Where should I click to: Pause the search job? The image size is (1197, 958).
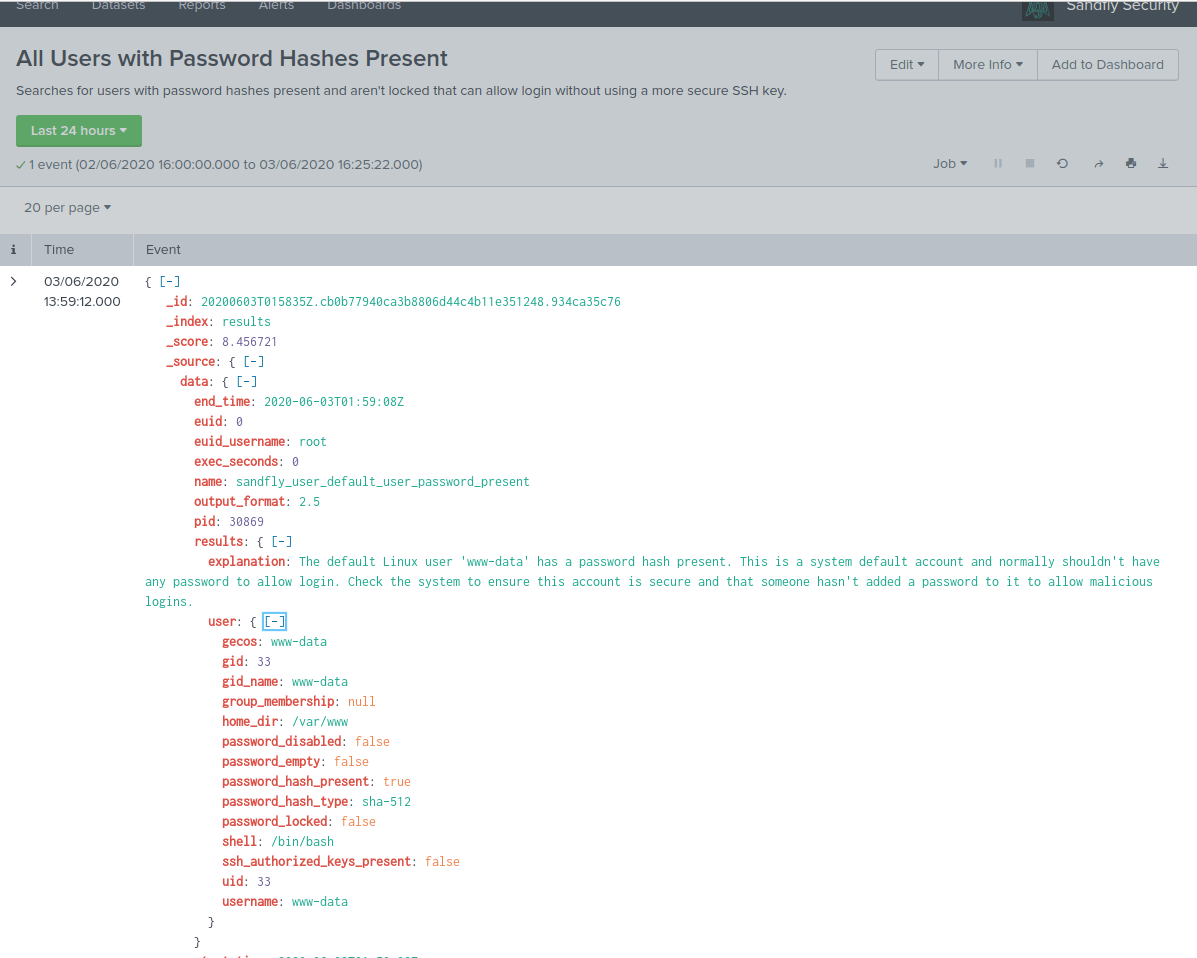tap(998, 163)
